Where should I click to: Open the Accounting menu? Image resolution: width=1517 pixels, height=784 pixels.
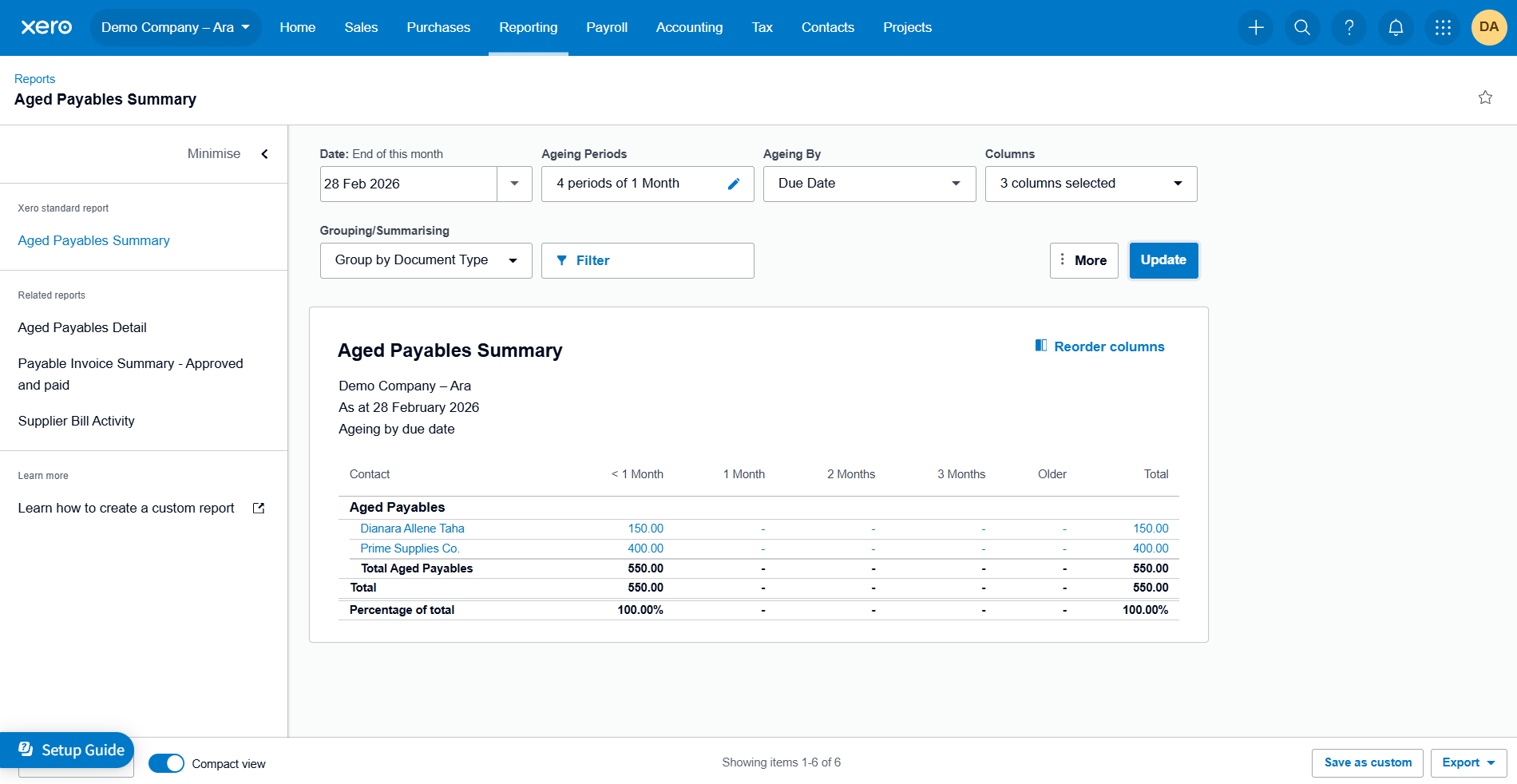[x=689, y=28]
